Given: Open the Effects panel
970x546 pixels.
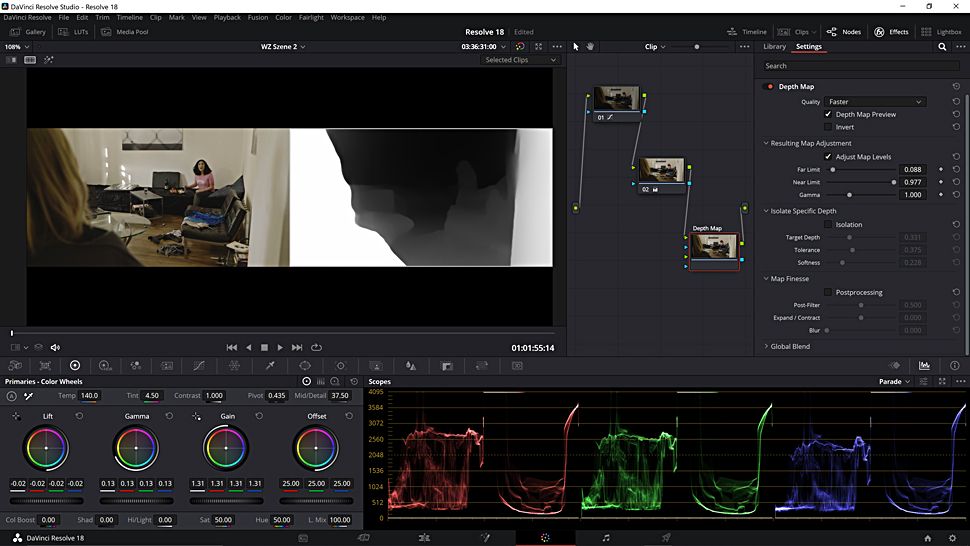Looking at the screenshot, I should point(891,32).
